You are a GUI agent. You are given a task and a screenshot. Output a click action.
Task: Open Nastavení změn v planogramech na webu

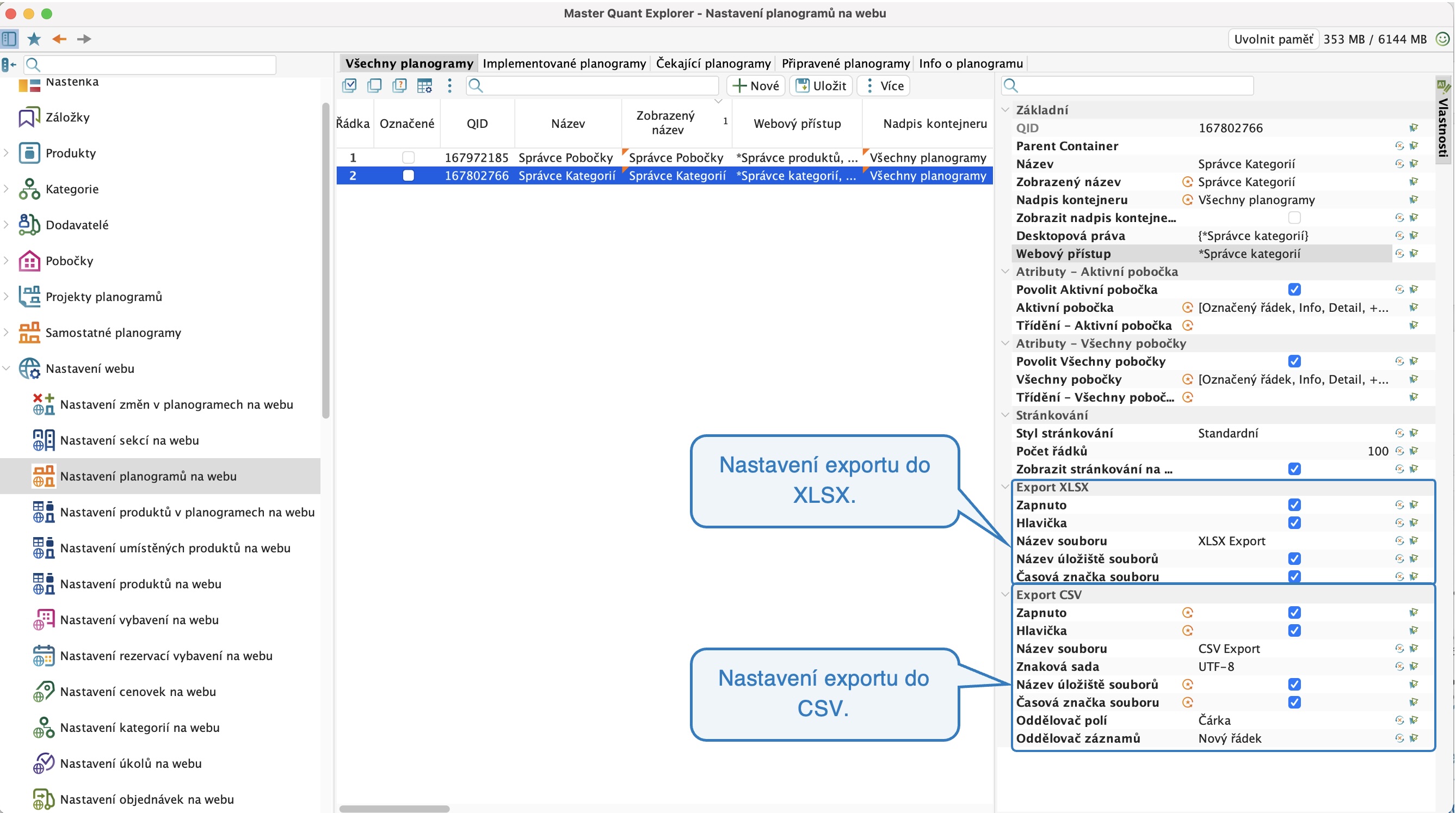[176, 404]
